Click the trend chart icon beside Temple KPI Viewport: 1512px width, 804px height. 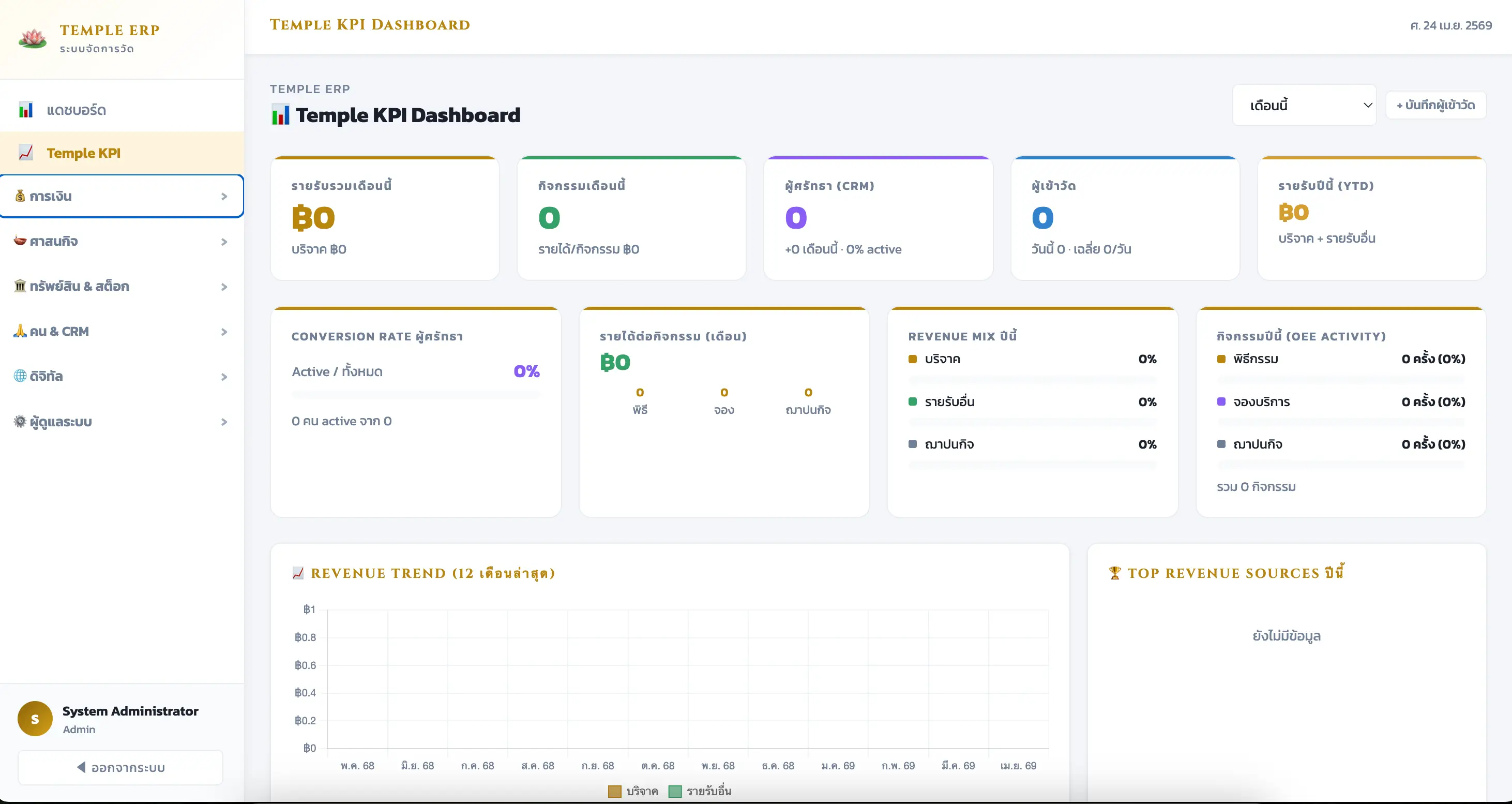[26, 153]
